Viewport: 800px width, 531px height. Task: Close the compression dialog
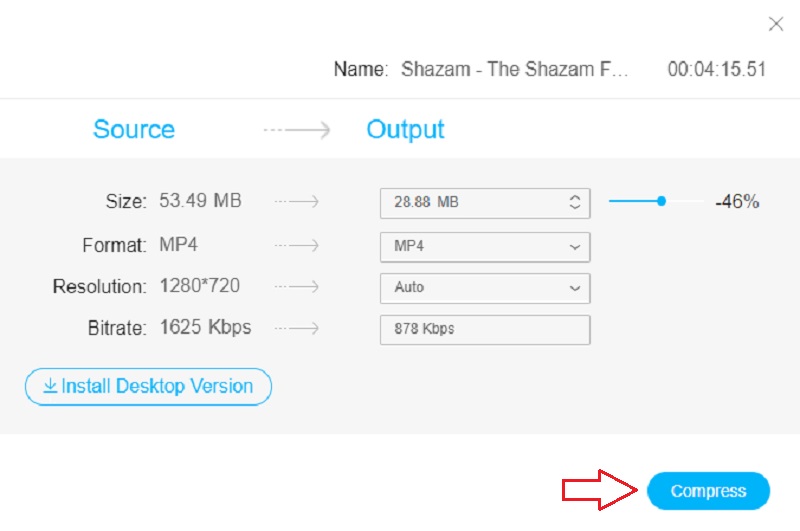pos(775,24)
